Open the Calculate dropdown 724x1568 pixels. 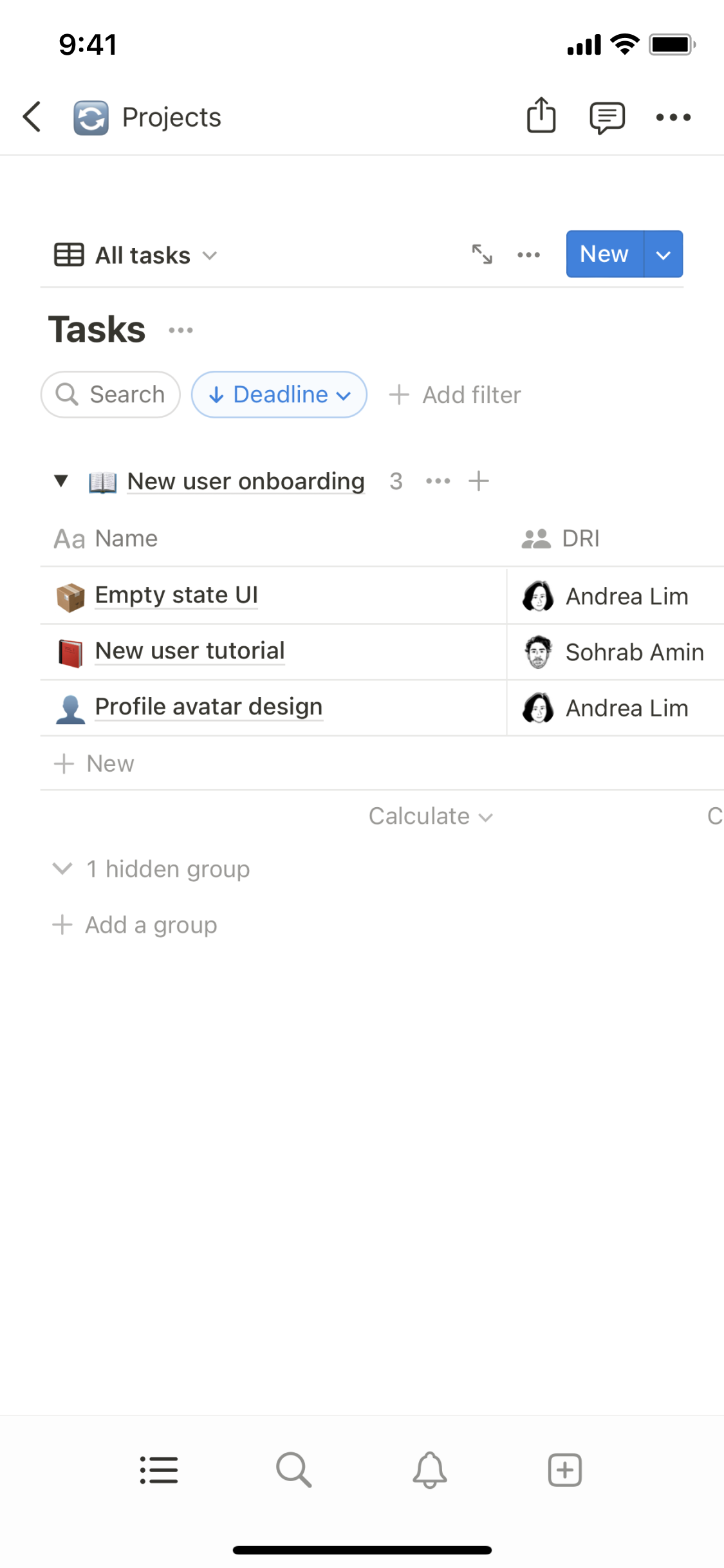coord(431,816)
